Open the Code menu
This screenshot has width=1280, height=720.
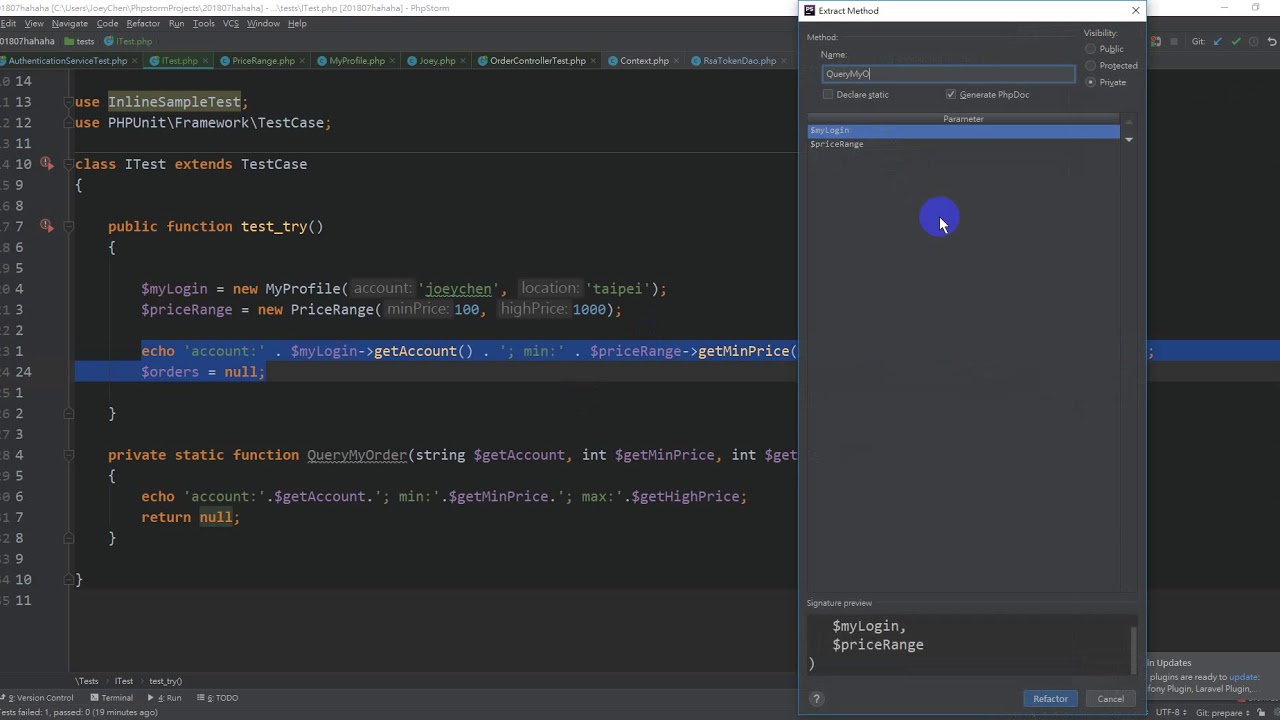coord(108,23)
